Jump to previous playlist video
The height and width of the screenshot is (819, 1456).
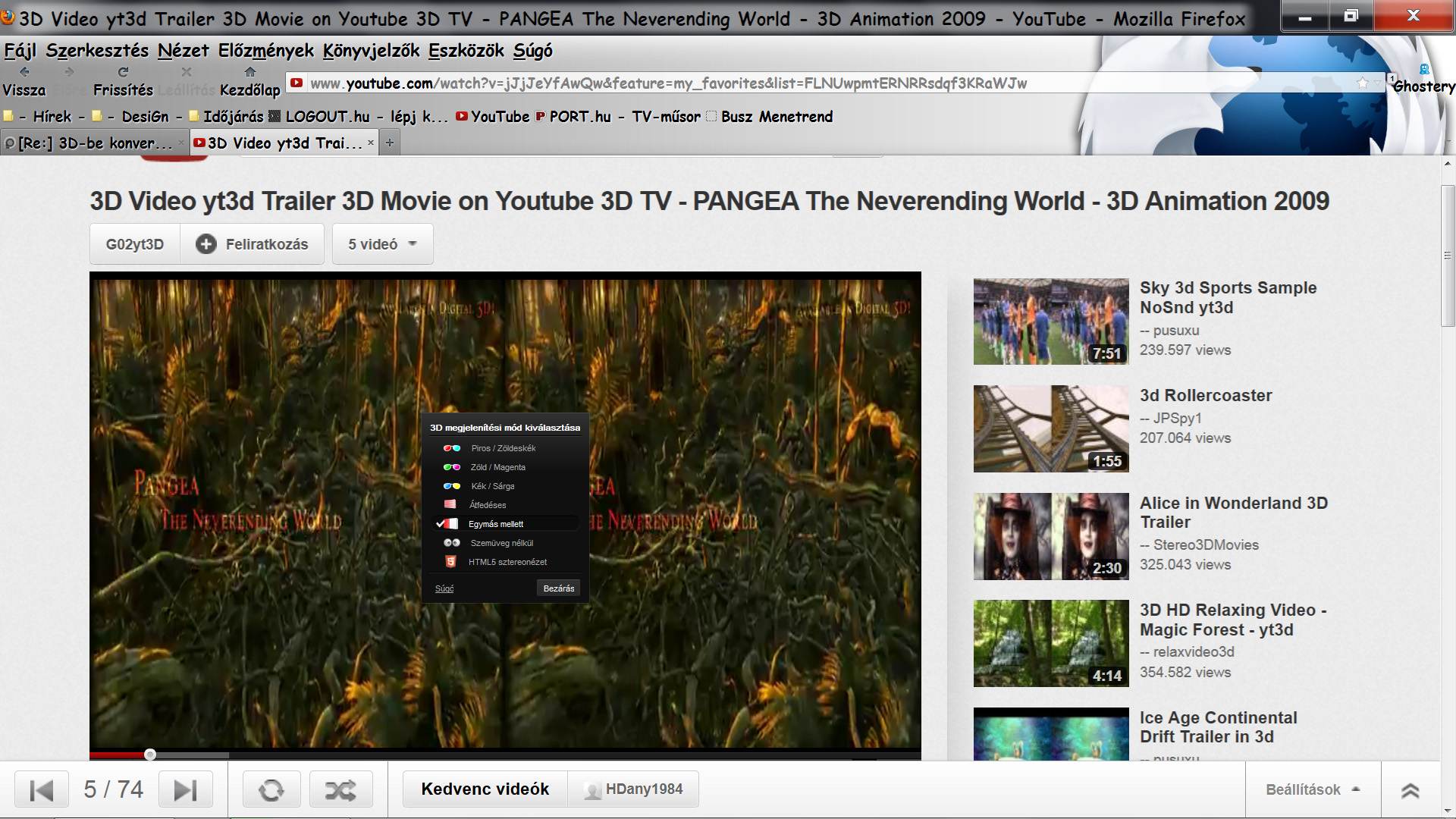point(42,790)
